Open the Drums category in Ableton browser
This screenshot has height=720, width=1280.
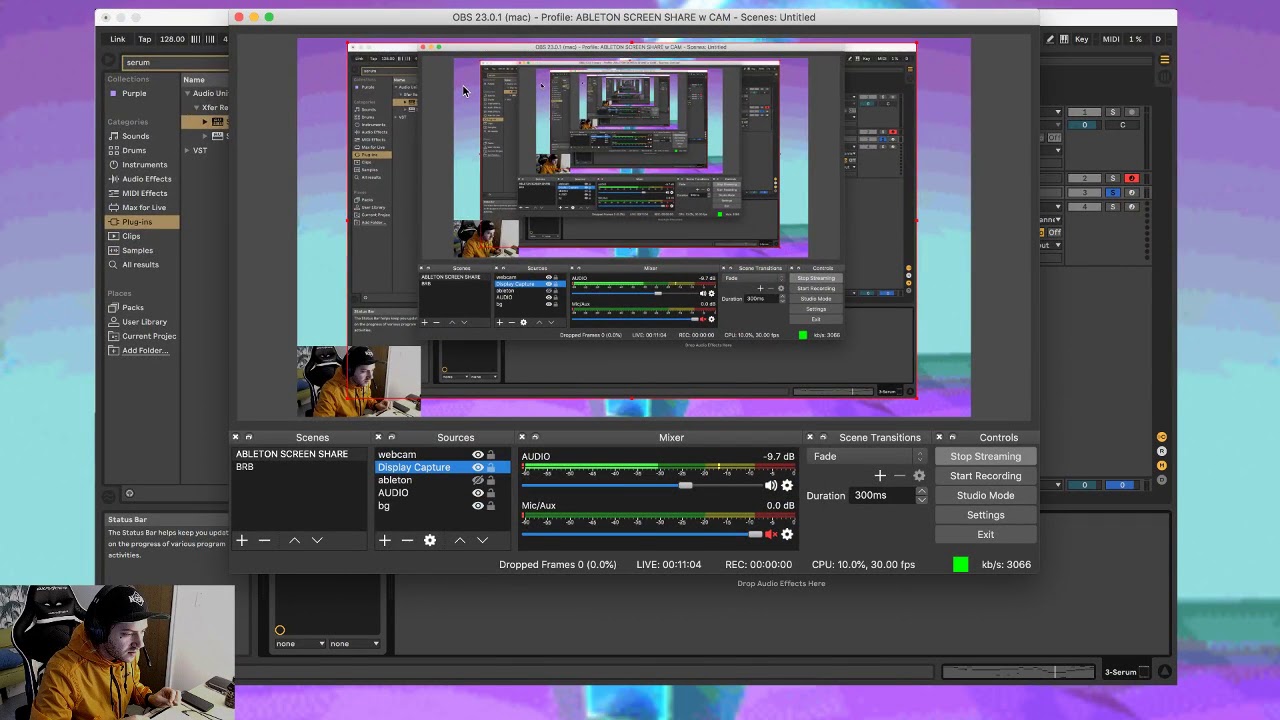click(x=133, y=150)
